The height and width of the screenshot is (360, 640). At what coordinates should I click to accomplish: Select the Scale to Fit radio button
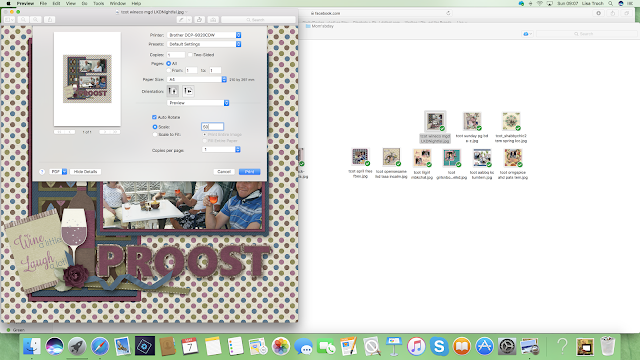click(x=155, y=134)
